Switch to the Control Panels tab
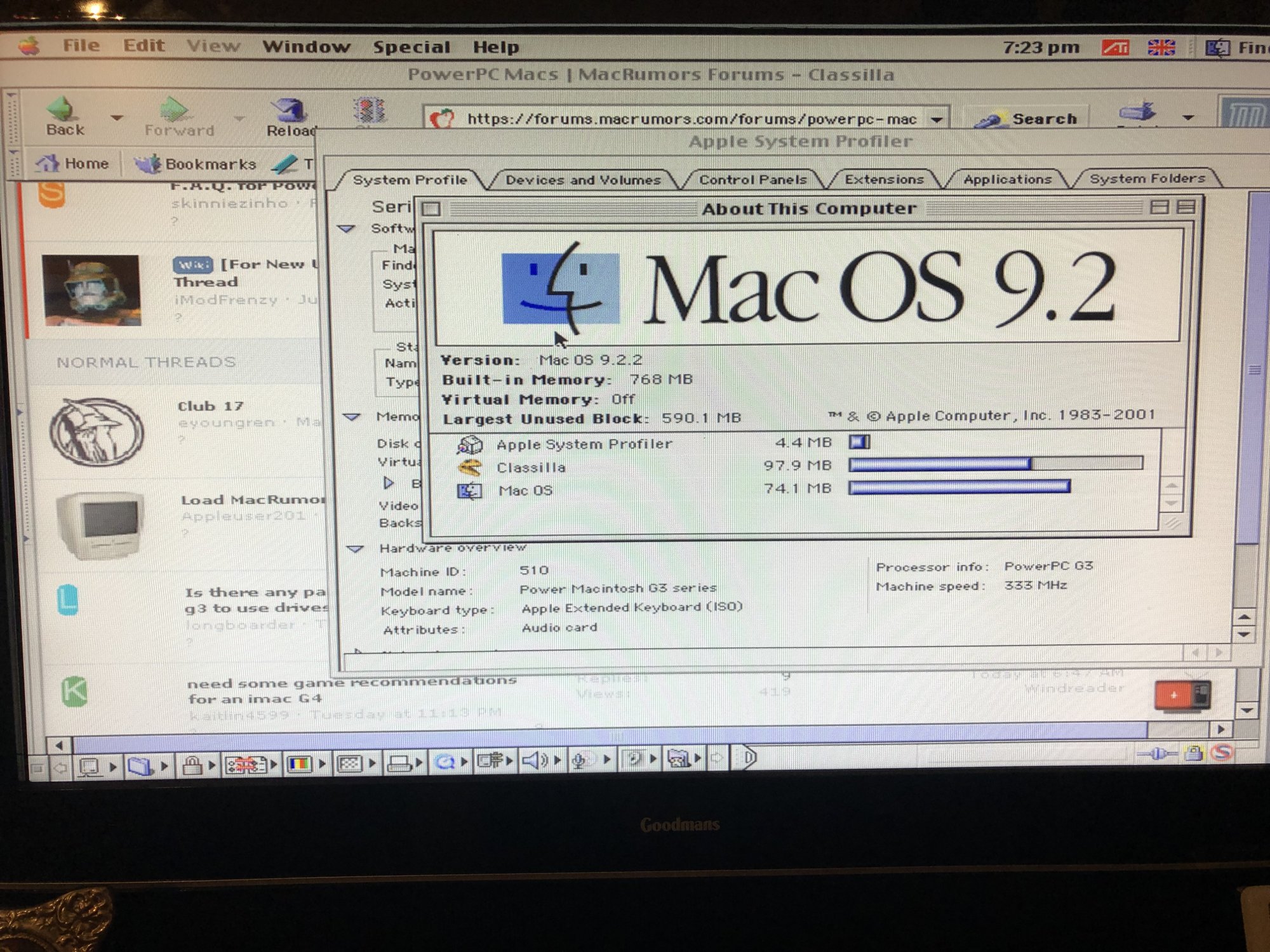1270x952 pixels. pos(753,180)
